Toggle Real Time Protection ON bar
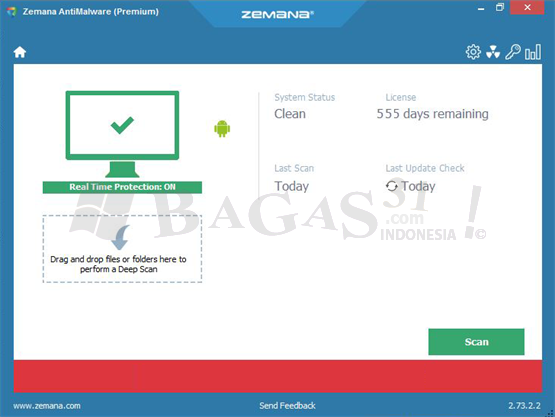 (x=122, y=187)
